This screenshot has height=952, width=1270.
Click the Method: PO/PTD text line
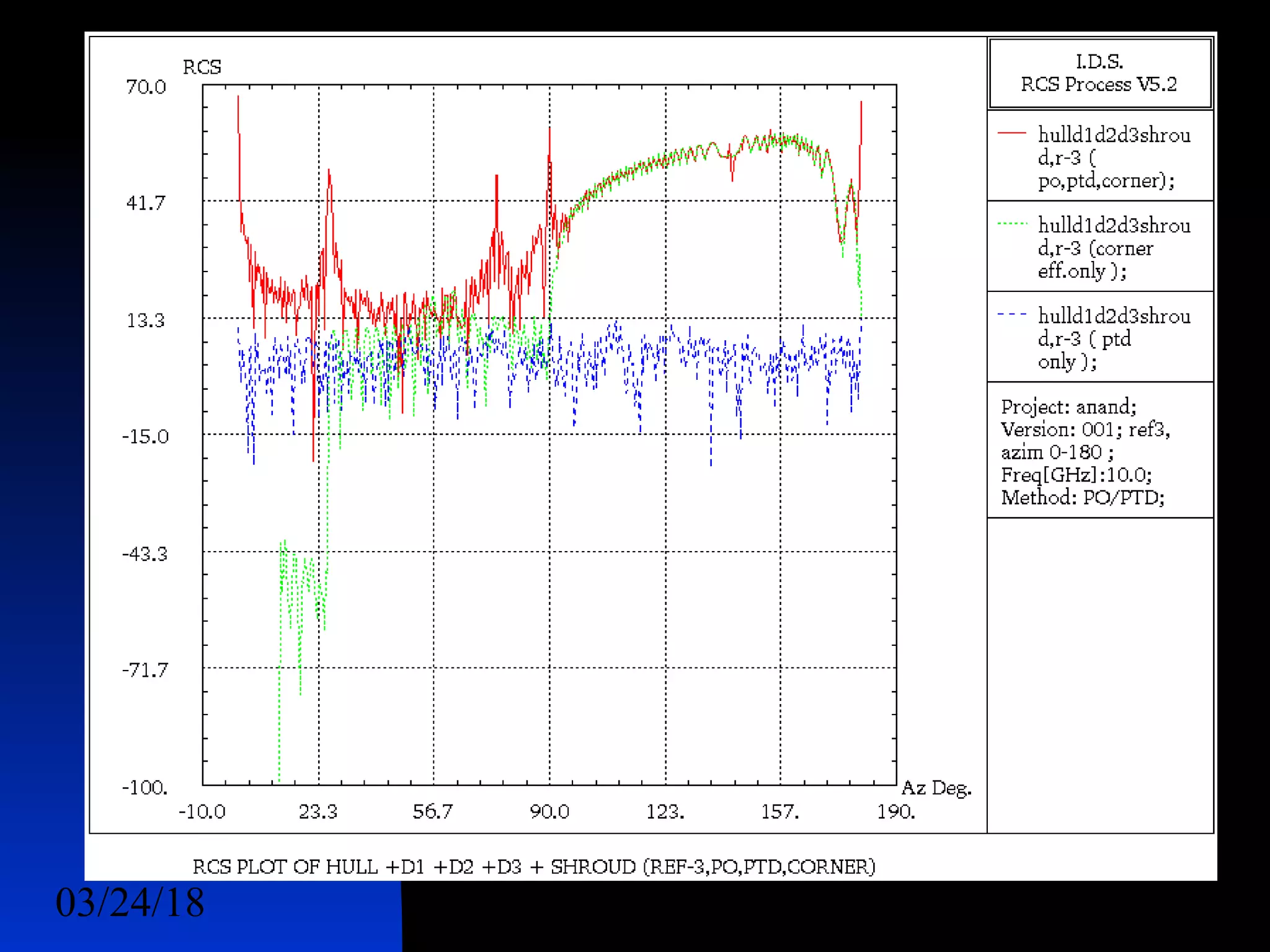(x=1082, y=498)
